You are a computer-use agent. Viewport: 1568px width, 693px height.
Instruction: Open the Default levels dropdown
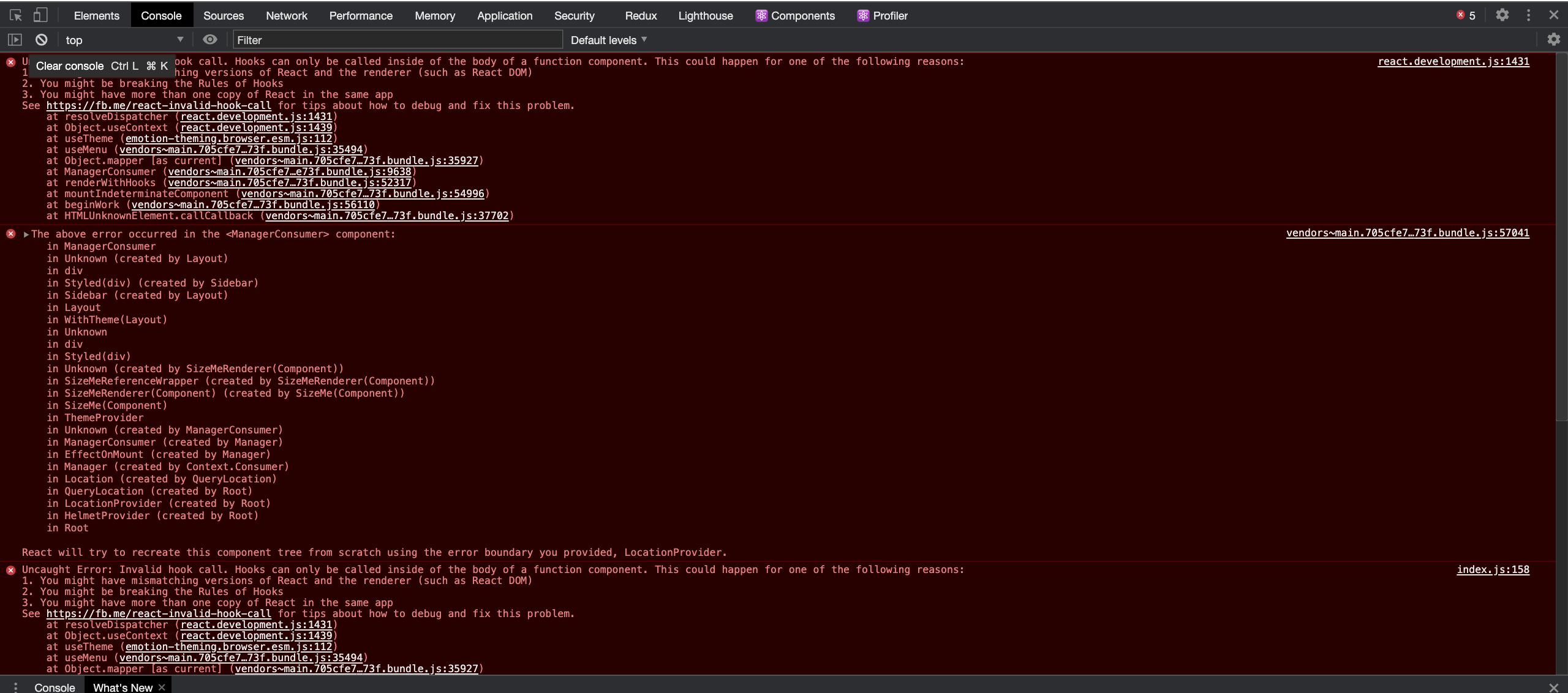point(607,39)
